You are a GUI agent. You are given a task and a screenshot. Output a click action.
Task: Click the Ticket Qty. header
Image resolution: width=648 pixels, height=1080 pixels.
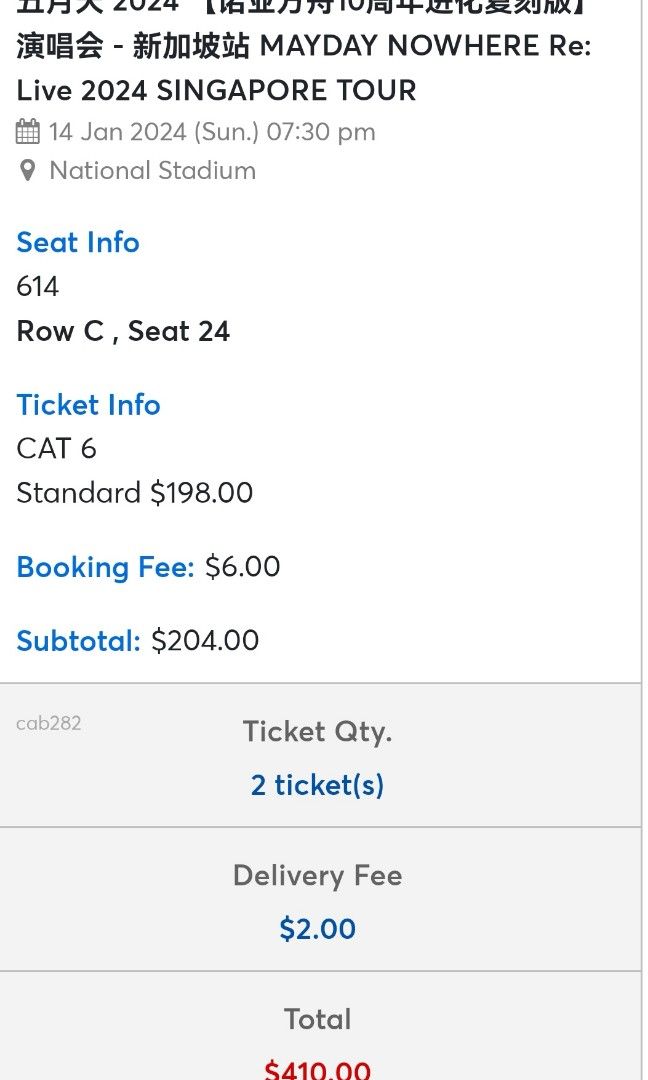click(317, 732)
